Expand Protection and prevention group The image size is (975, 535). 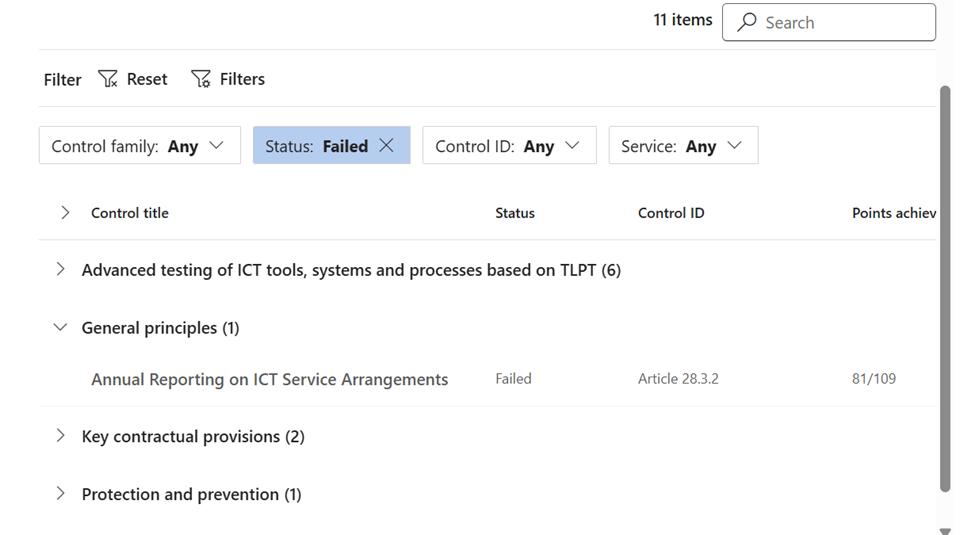click(61, 494)
